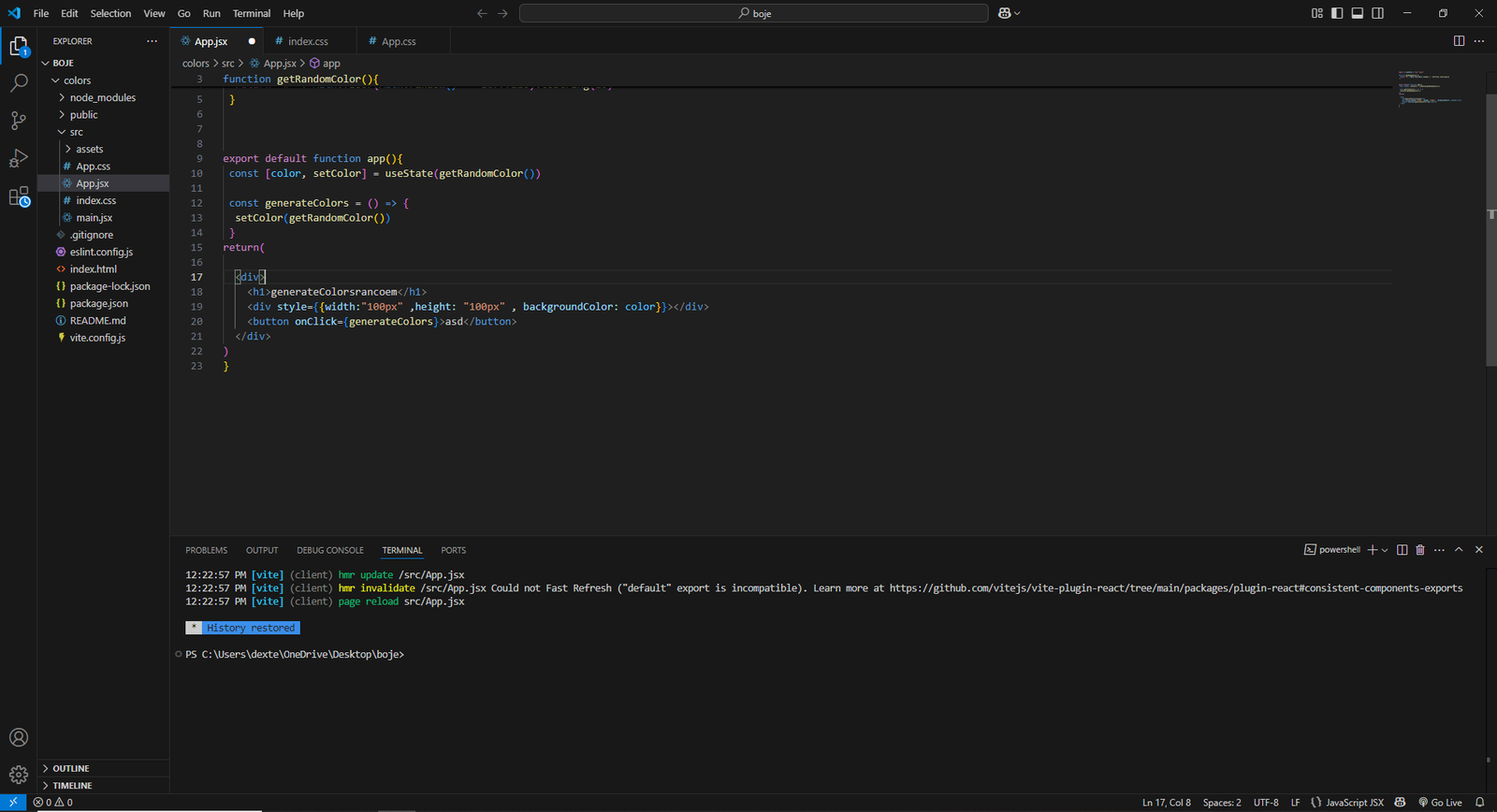This screenshot has height=812, width=1497.
Task: Toggle the secondary side bar layout button
Action: point(1378,13)
